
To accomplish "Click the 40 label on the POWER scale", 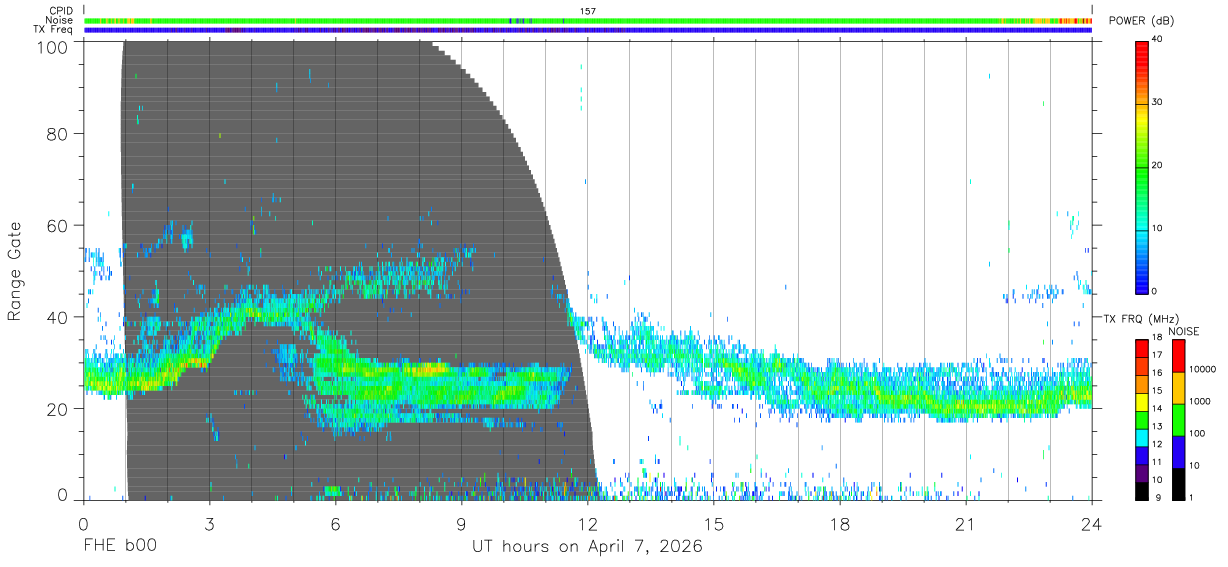I will click(x=1157, y=39).
